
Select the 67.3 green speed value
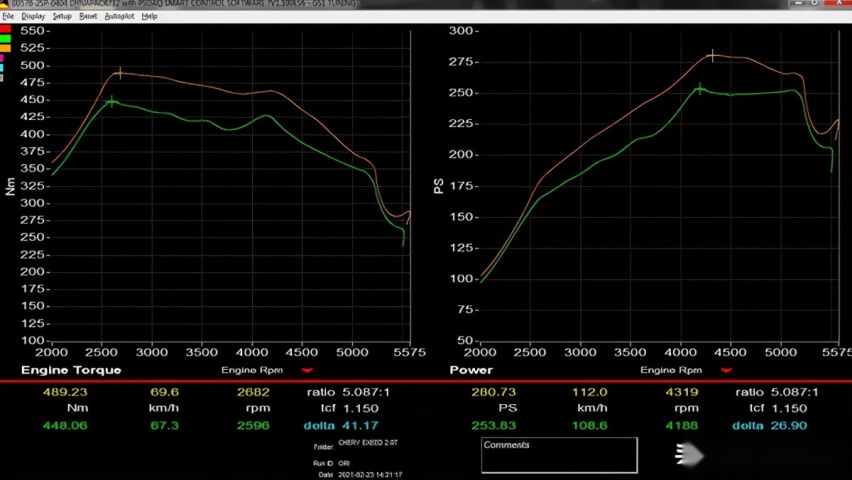(x=164, y=425)
